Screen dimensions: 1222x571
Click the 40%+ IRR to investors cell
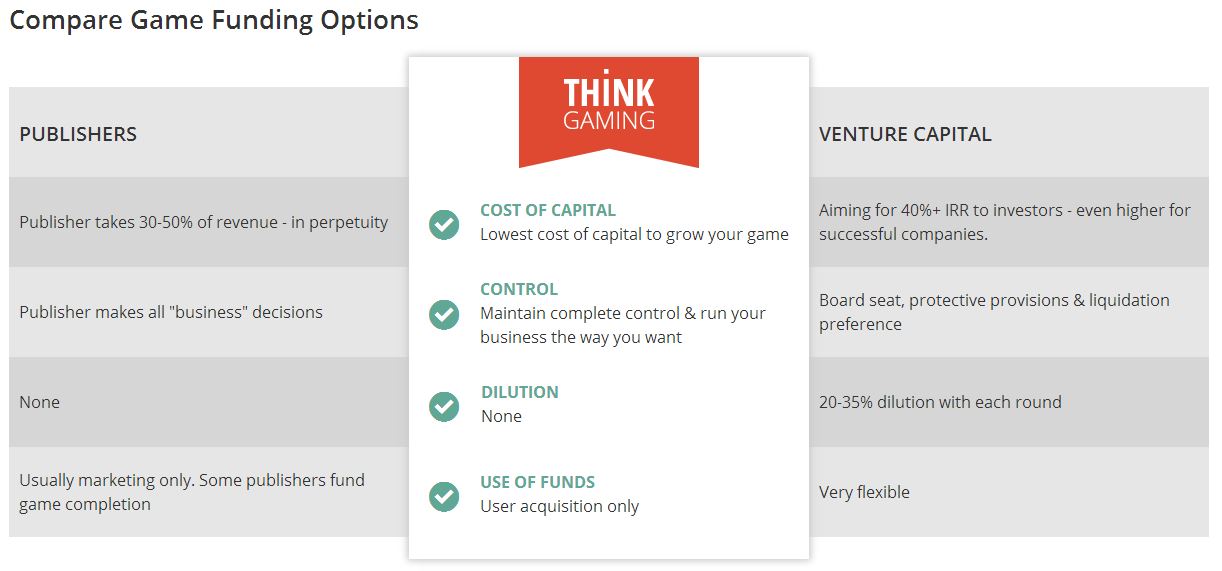point(1009,222)
